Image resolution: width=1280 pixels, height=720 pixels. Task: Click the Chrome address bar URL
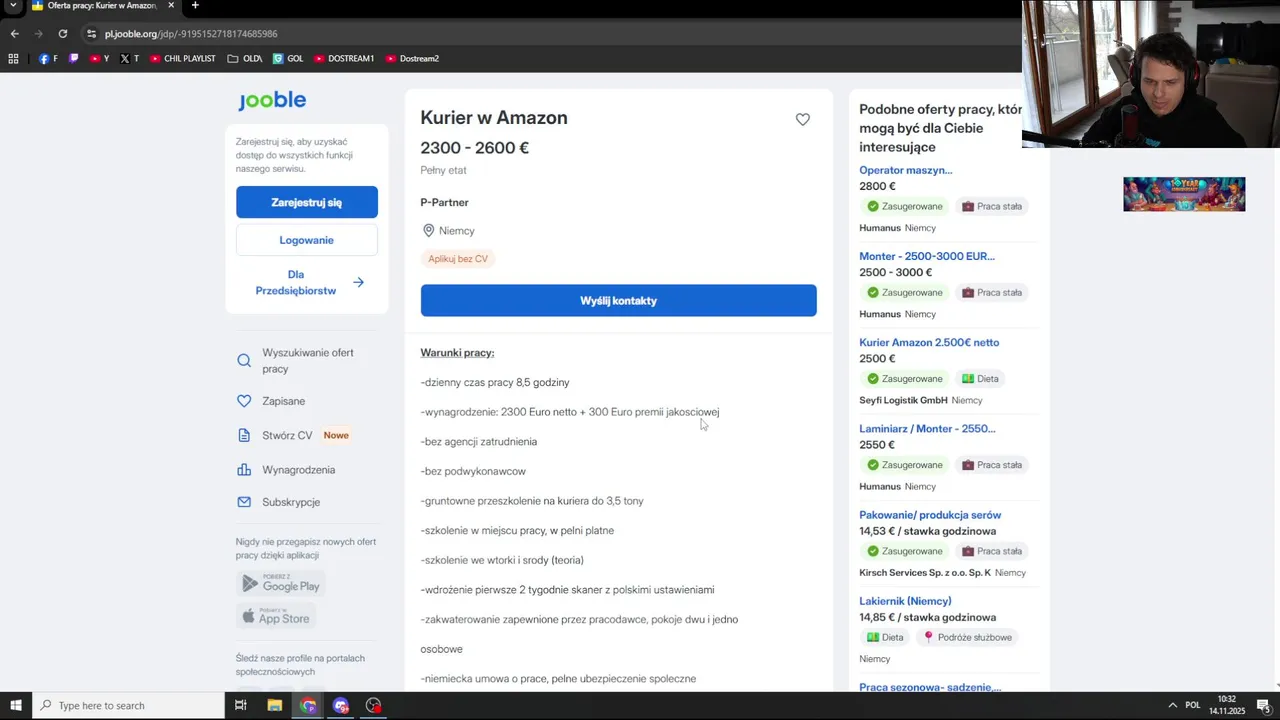[191, 34]
